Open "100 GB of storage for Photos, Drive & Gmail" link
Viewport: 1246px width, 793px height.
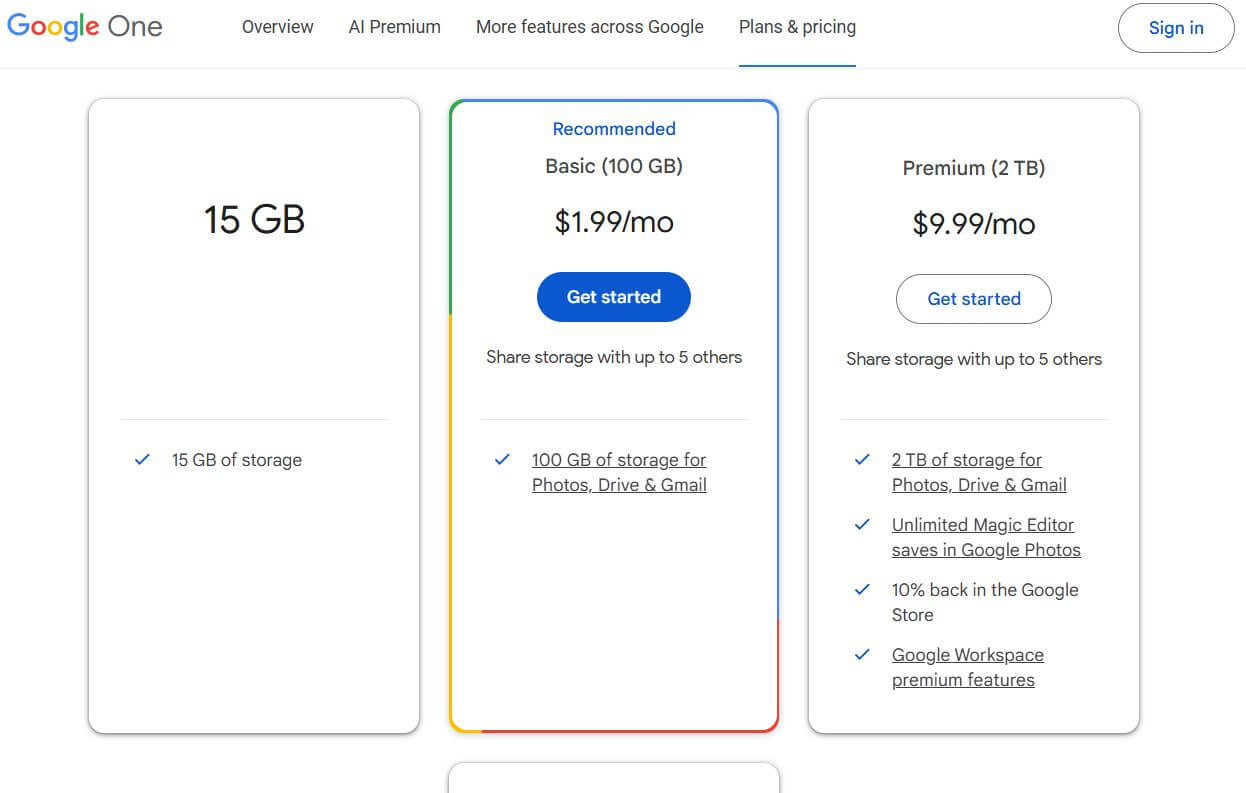click(x=619, y=471)
